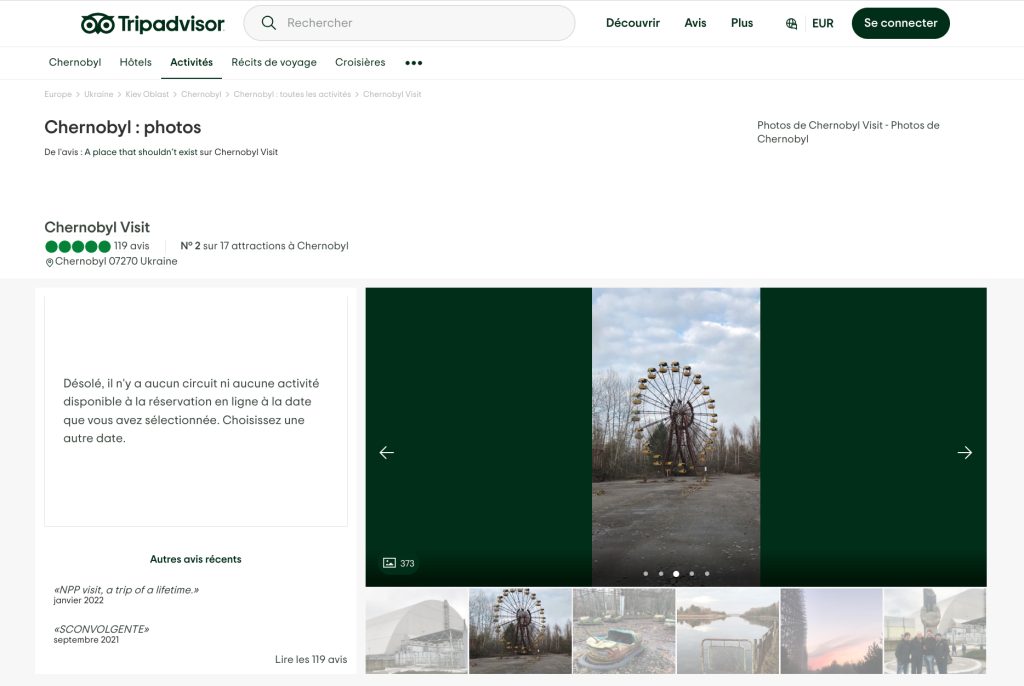The width and height of the screenshot is (1024, 686).
Task: Open the Hôtels tab
Action: point(135,62)
